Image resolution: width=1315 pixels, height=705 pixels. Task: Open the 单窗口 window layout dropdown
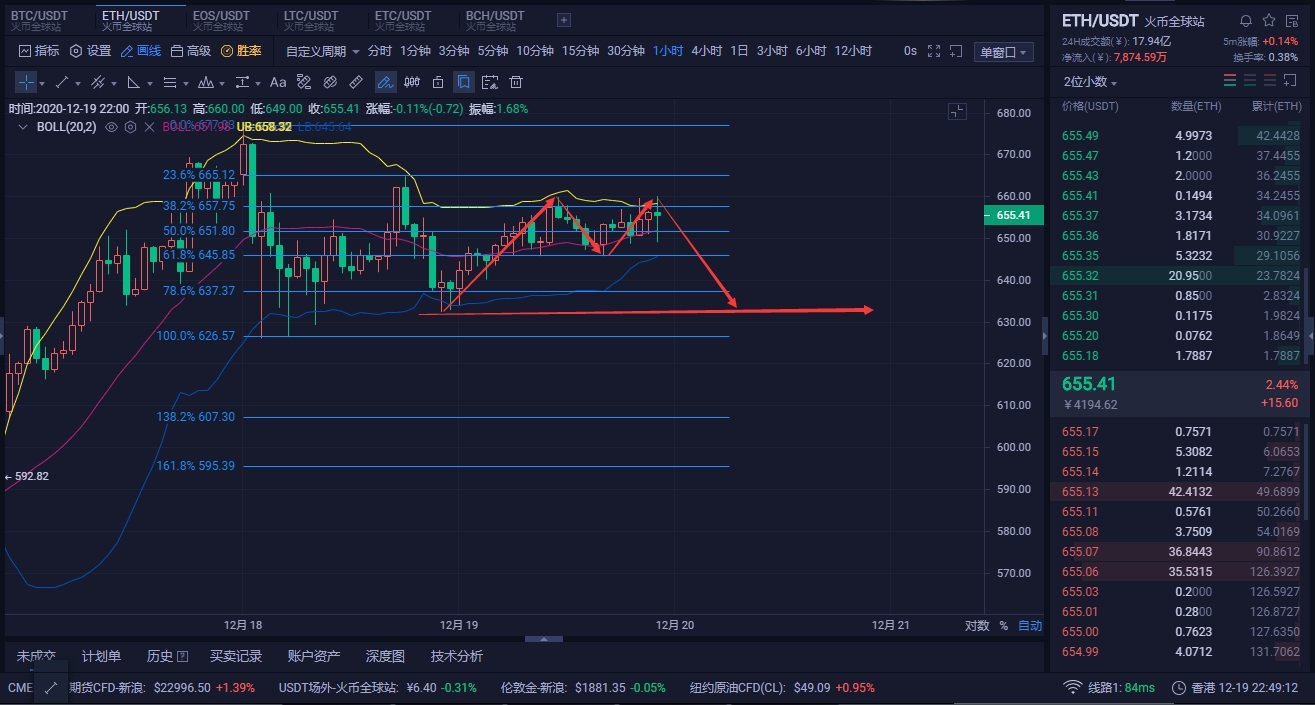coord(1003,52)
